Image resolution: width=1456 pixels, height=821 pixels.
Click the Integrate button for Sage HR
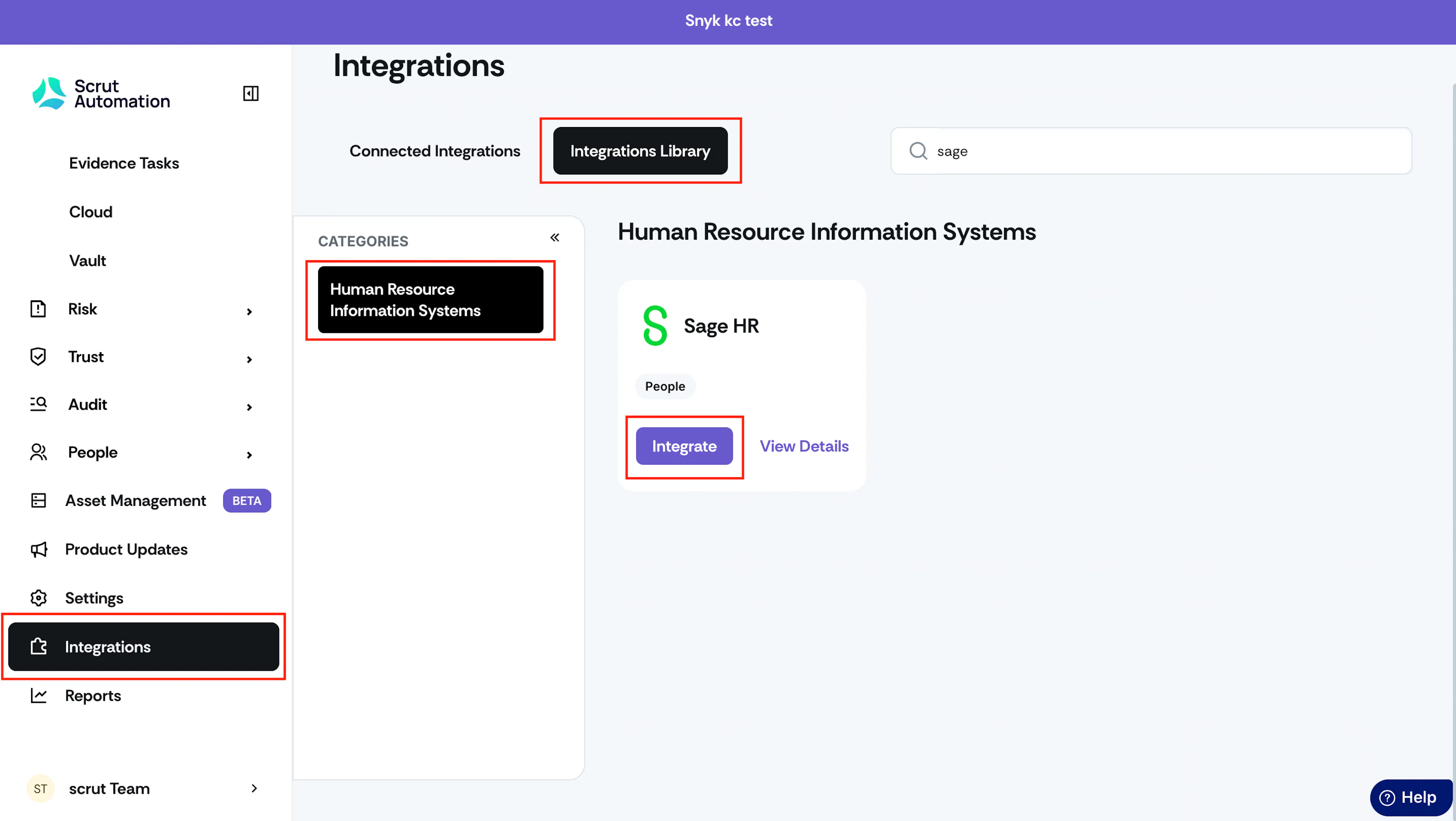[x=684, y=446]
